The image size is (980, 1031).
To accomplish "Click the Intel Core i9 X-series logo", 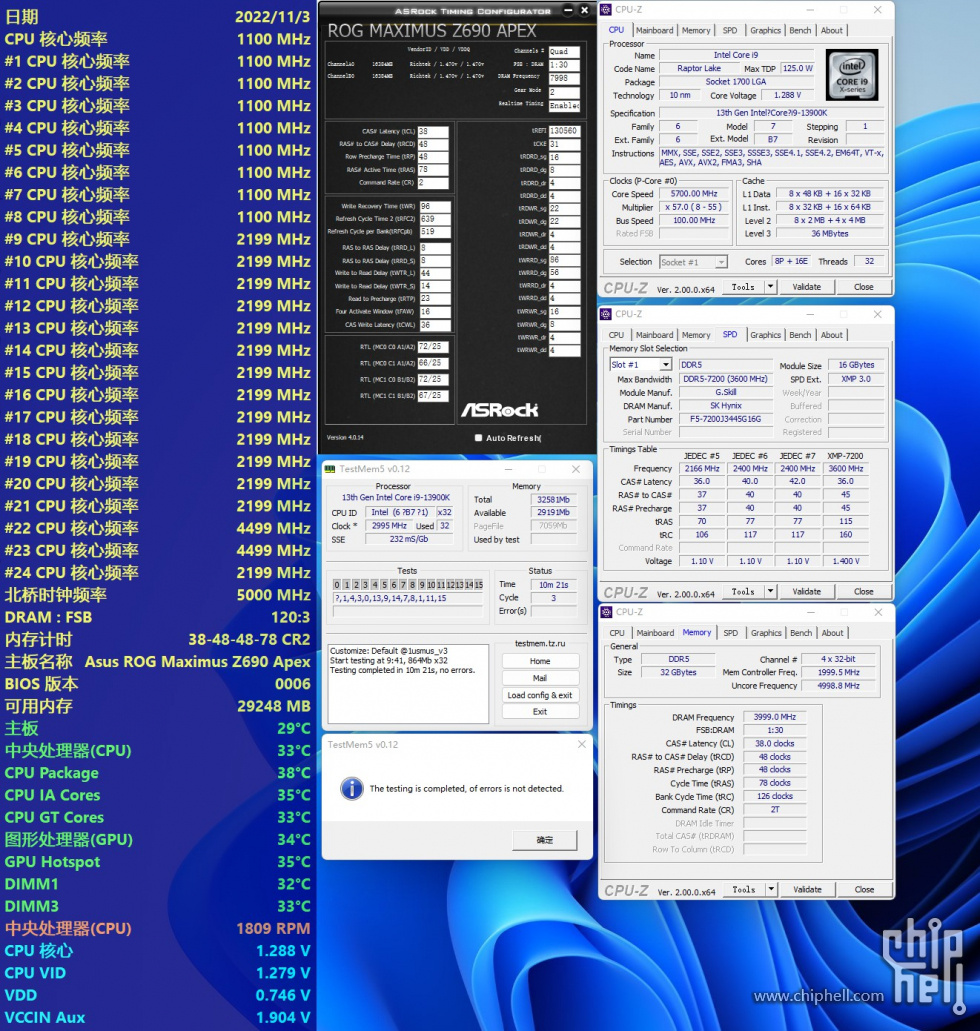I will [852, 75].
